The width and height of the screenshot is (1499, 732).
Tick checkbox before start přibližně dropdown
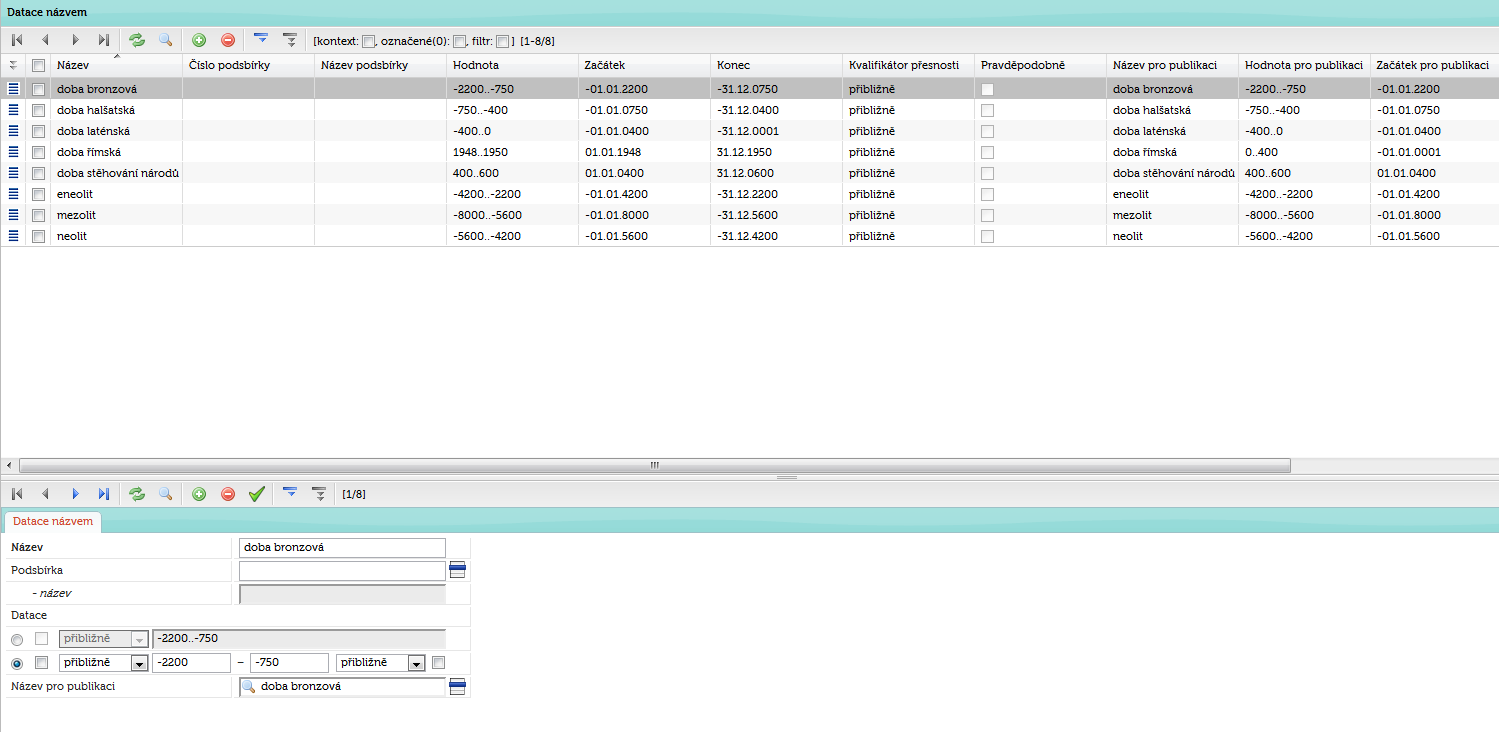(x=41, y=662)
